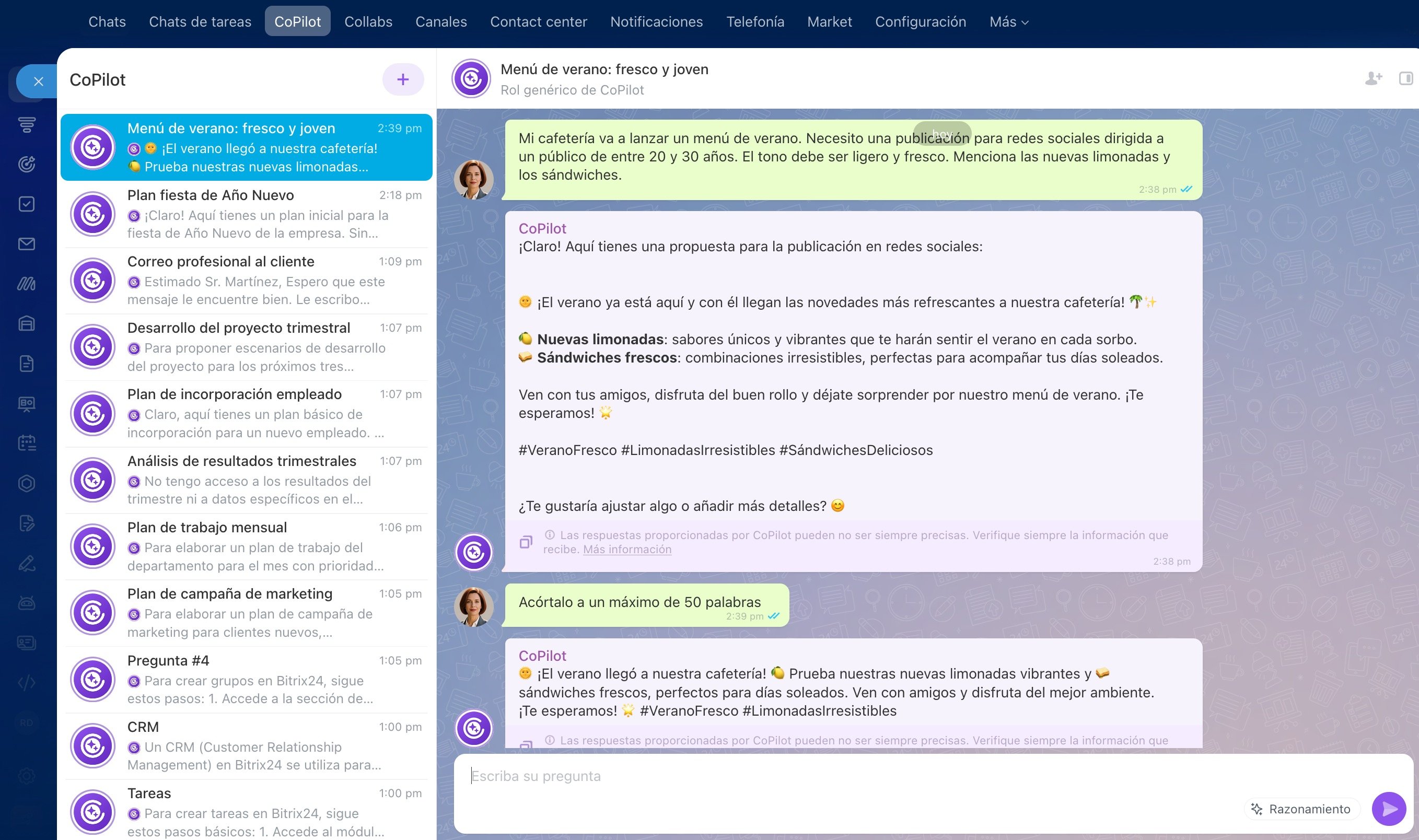Switch to the Collabs tab

368,21
